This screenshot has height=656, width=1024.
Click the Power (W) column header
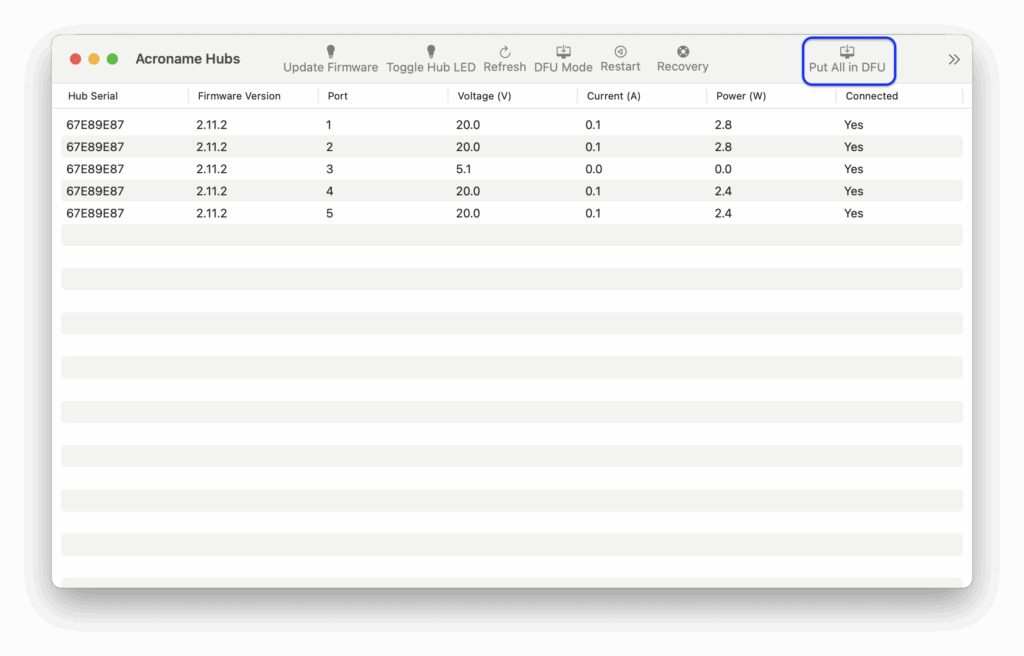pos(741,96)
